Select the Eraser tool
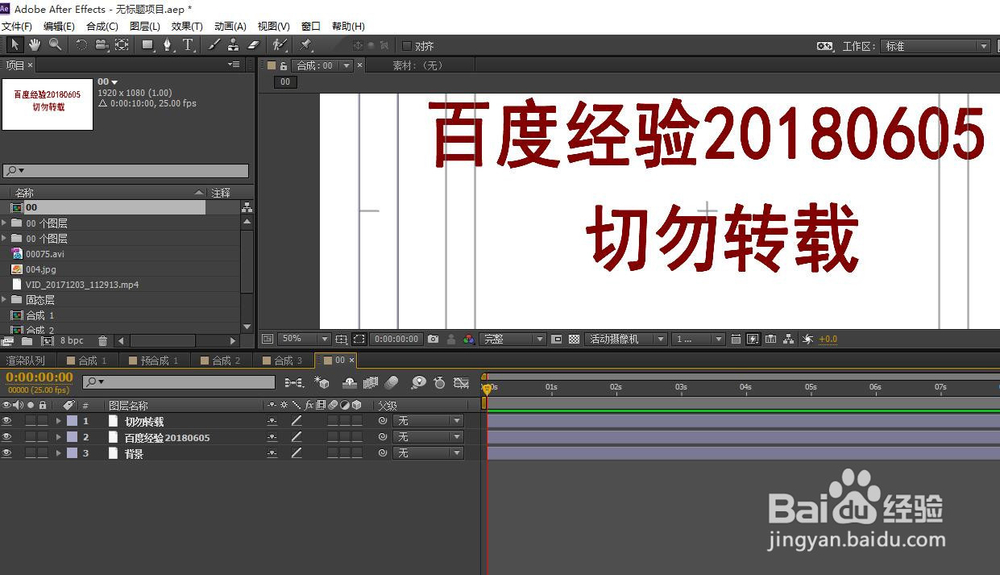 [x=254, y=45]
